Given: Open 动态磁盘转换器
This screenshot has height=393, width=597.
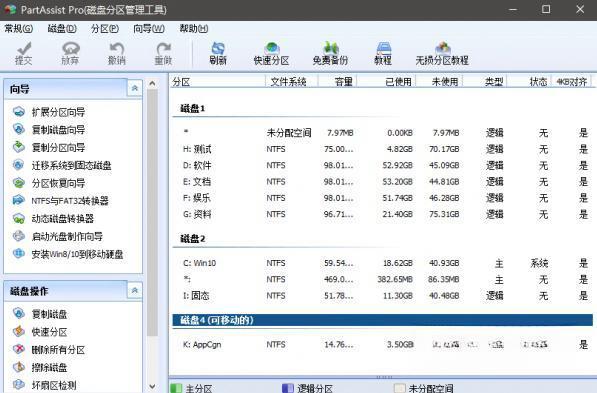Looking at the screenshot, I should (53, 219).
